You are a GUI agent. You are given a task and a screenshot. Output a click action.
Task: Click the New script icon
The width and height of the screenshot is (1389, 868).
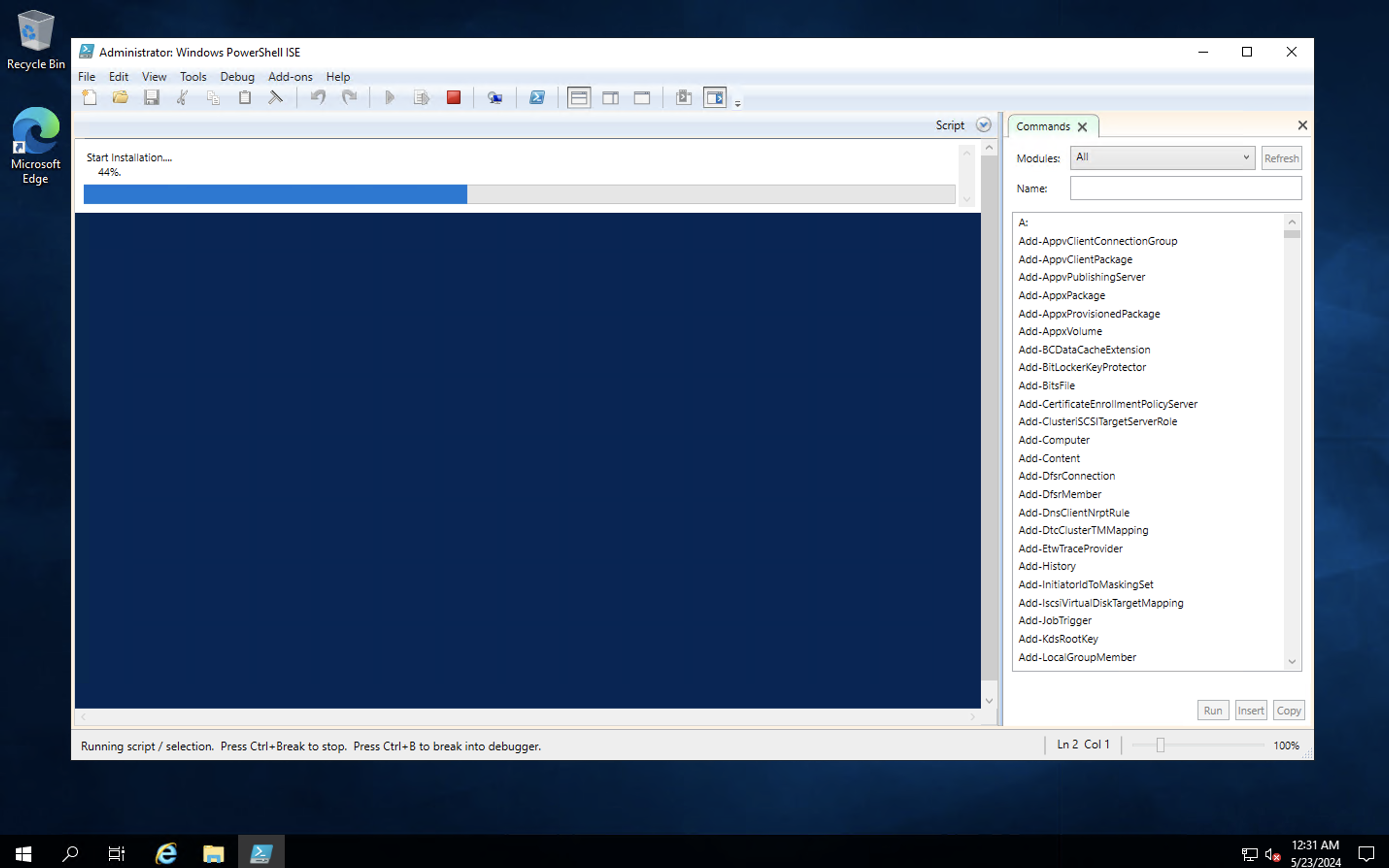pyautogui.click(x=89, y=98)
